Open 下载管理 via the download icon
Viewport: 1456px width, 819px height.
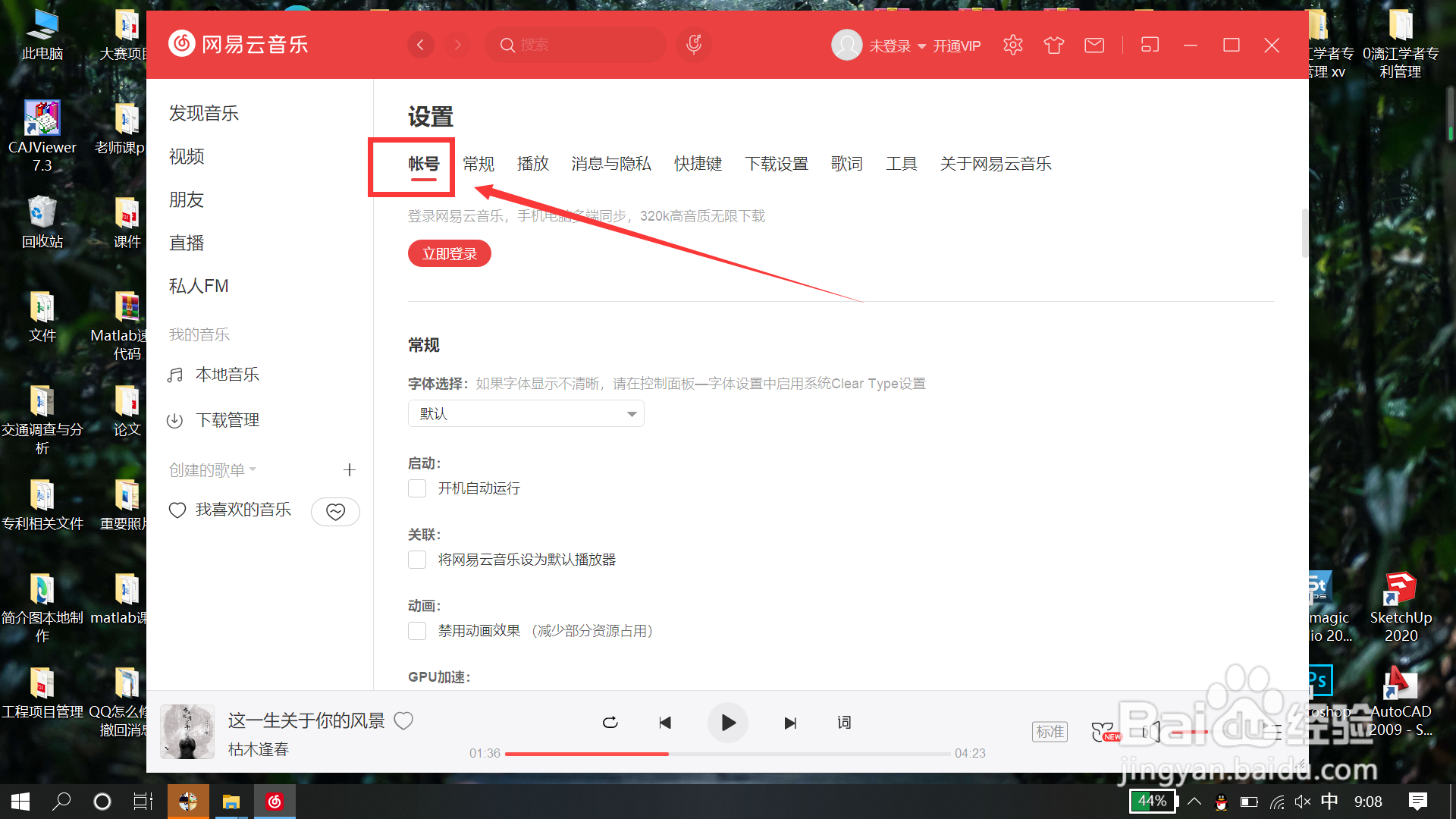click(x=175, y=419)
